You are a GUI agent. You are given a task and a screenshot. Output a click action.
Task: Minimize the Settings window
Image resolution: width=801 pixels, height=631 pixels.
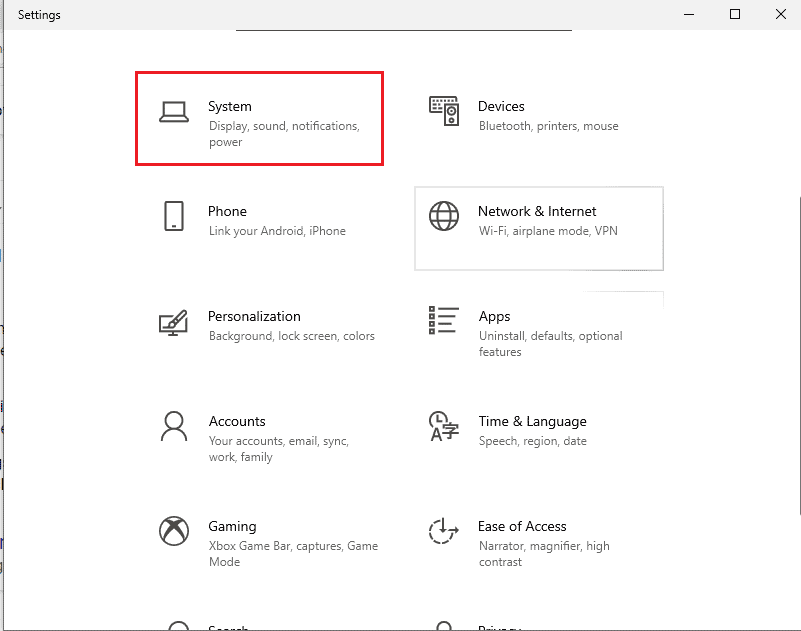[x=689, y=14]
